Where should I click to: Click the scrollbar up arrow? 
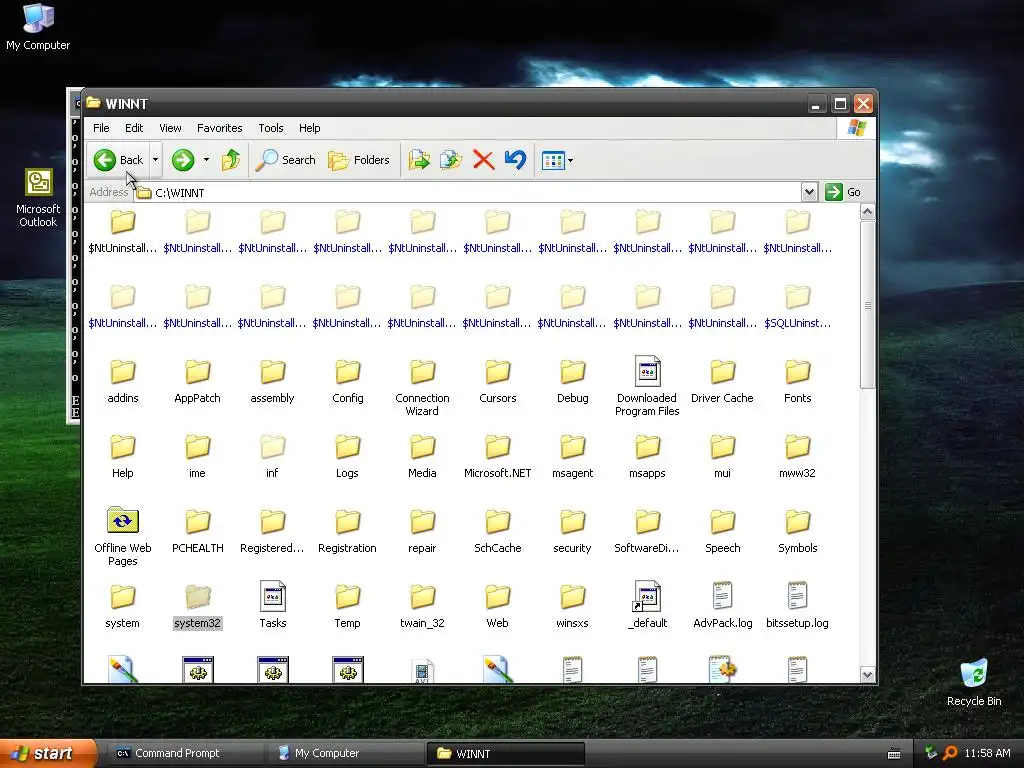pos(867,212)
